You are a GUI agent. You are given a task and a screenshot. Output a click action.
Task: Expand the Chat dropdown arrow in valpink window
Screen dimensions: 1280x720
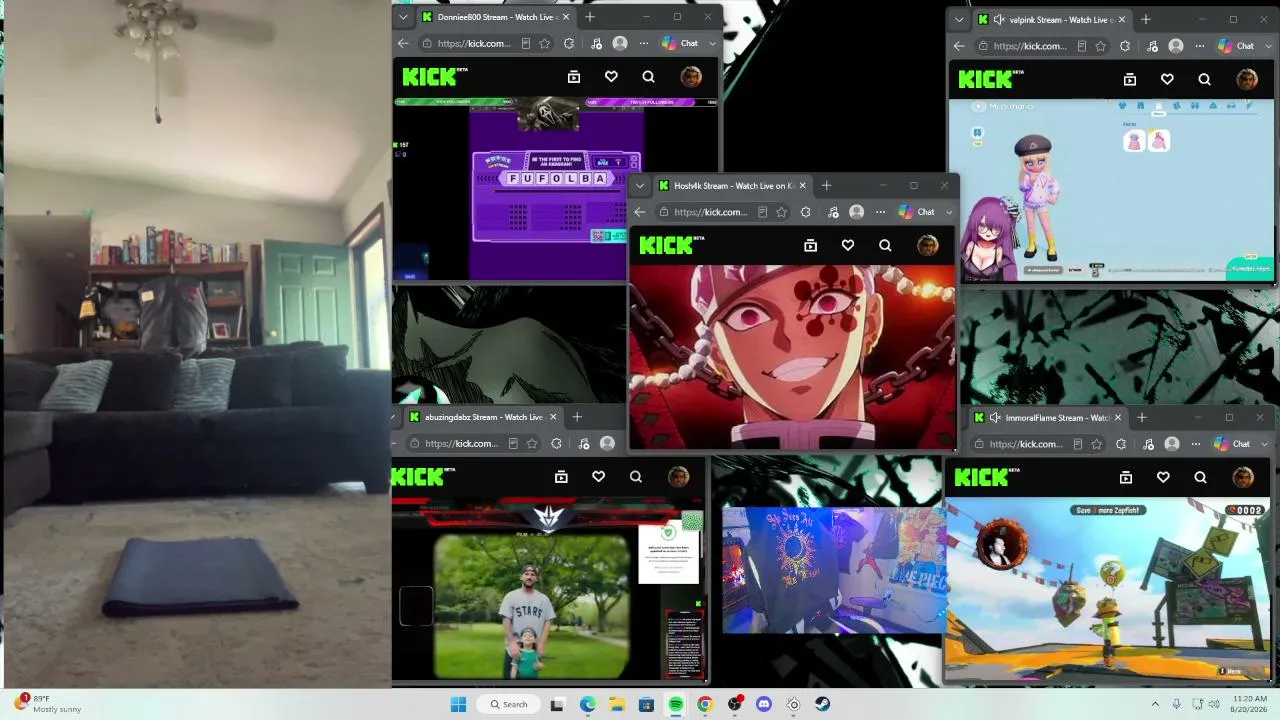(1269, 46)
